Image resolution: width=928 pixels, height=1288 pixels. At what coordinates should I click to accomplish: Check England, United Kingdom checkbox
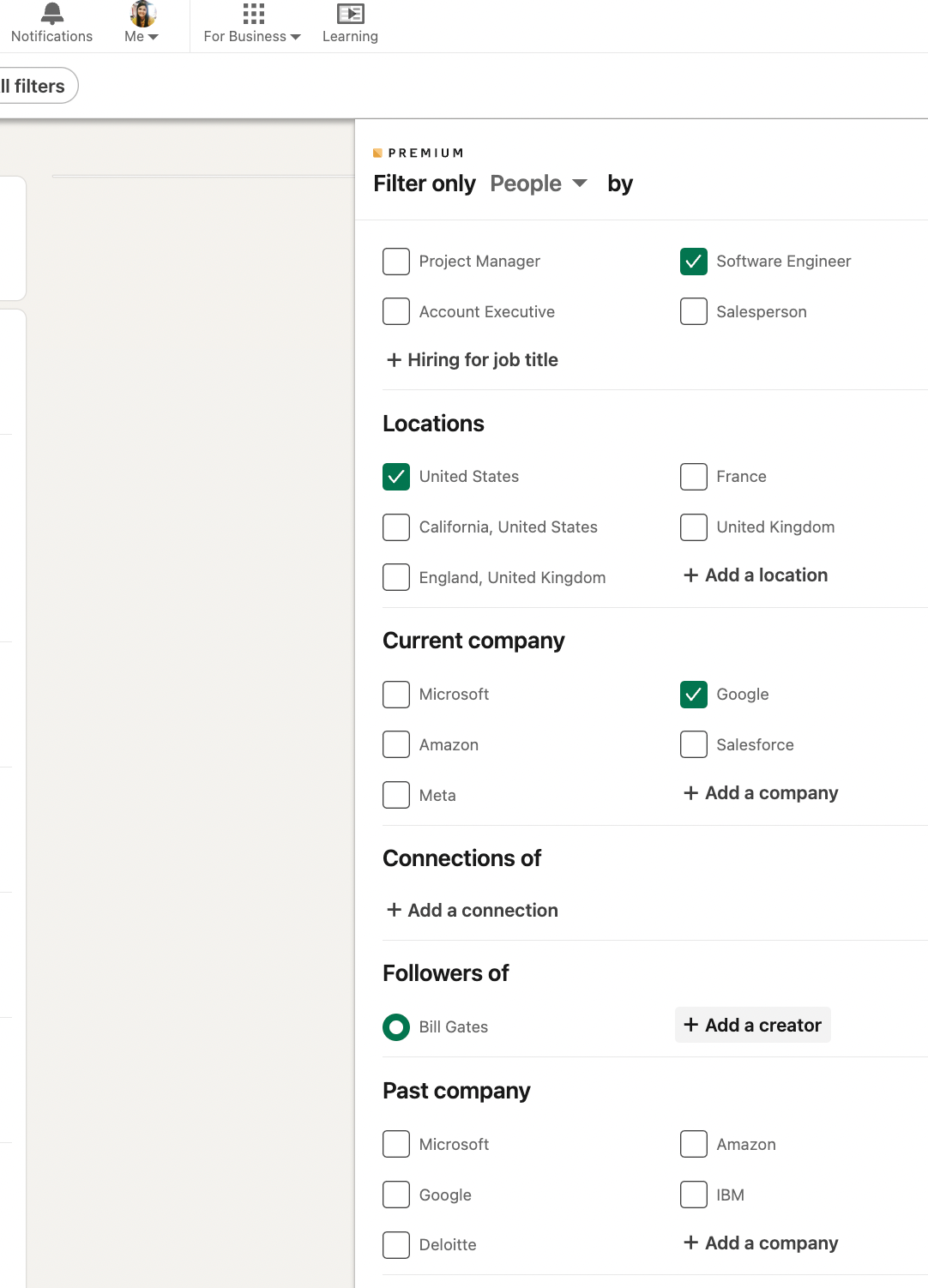[x=396, y=577]
